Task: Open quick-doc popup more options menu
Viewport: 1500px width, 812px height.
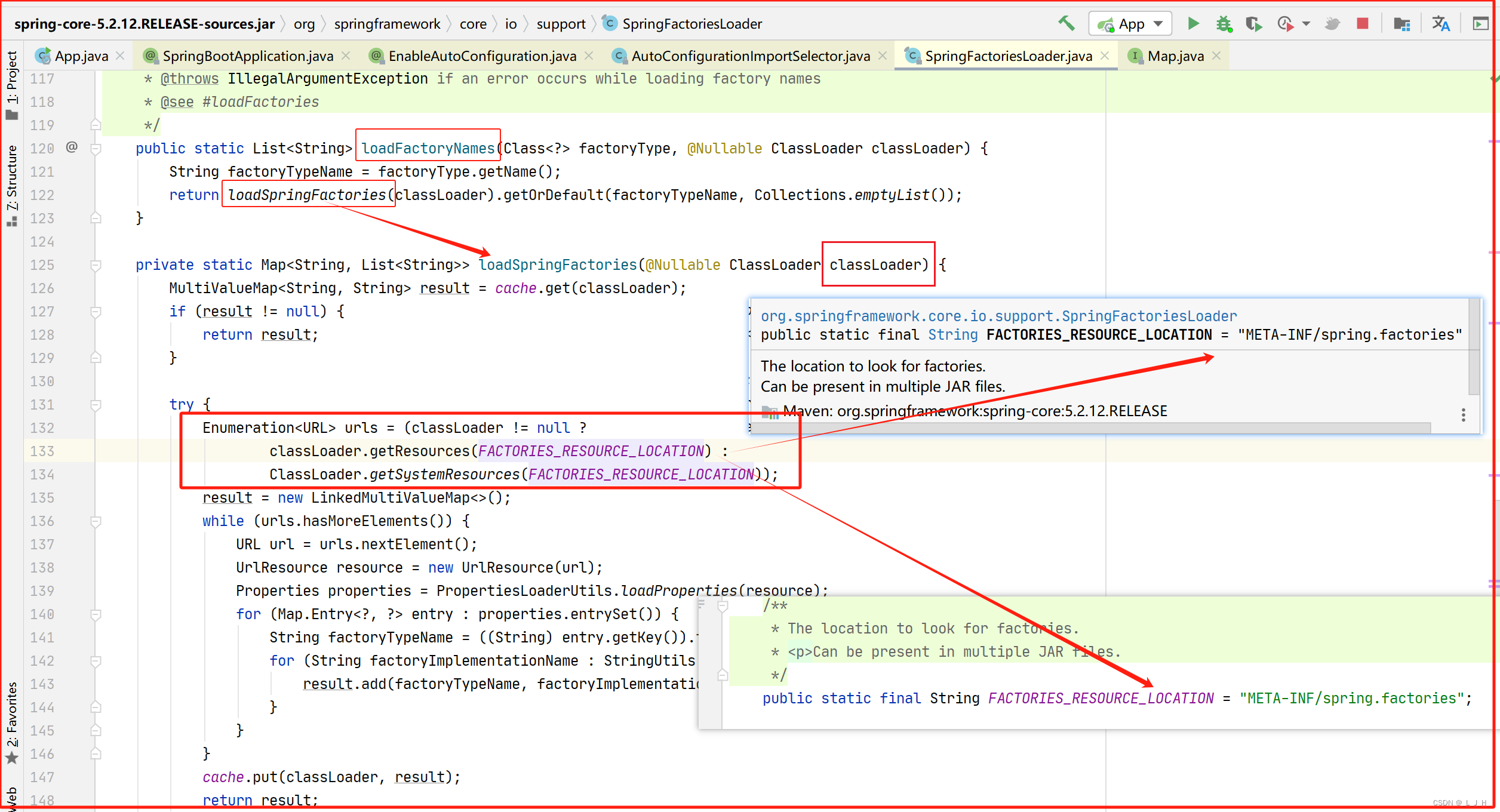Action: (1463, 415)
